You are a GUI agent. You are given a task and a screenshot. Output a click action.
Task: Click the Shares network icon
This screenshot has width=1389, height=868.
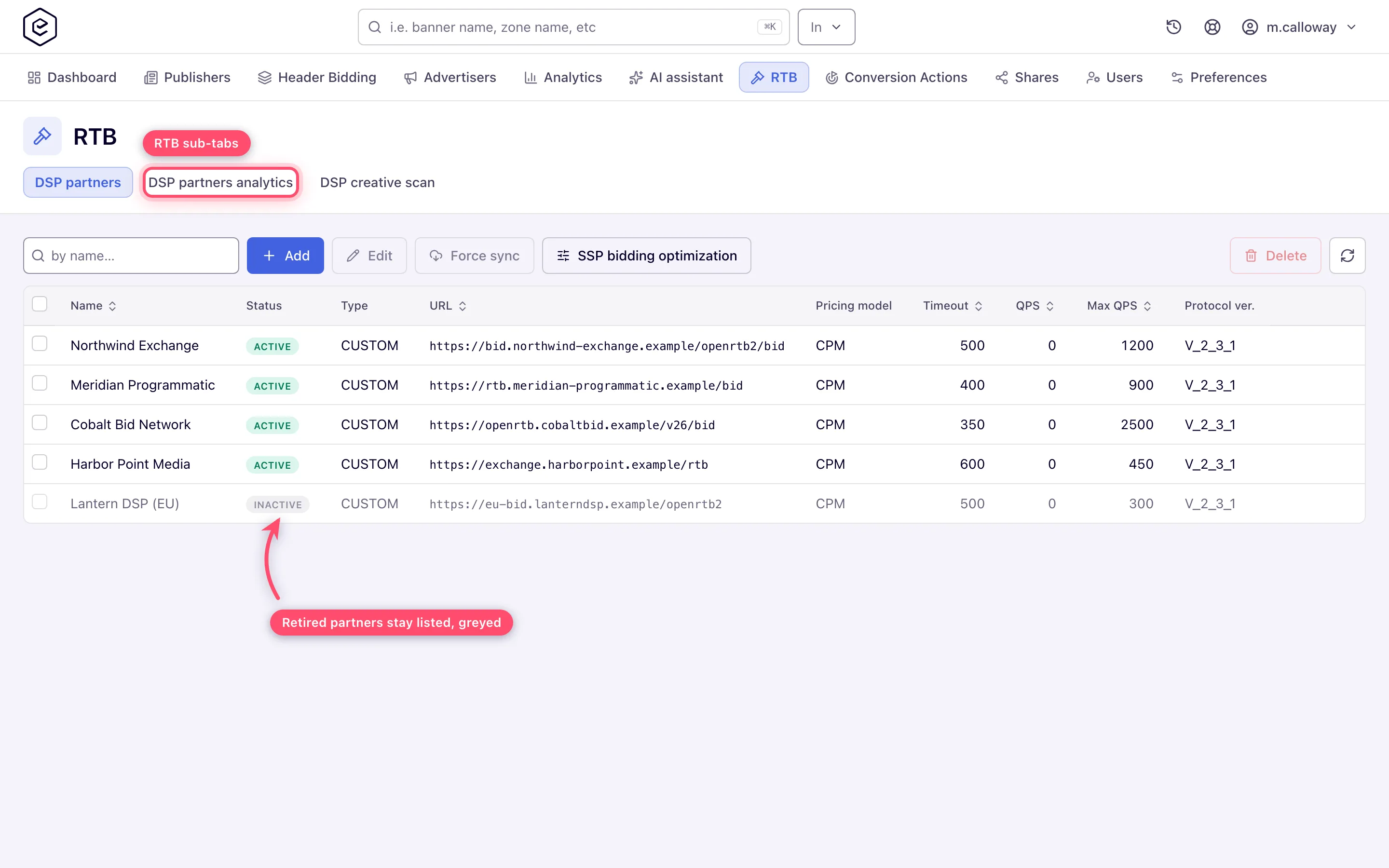pyautogui.click(x=1002, y=78)
